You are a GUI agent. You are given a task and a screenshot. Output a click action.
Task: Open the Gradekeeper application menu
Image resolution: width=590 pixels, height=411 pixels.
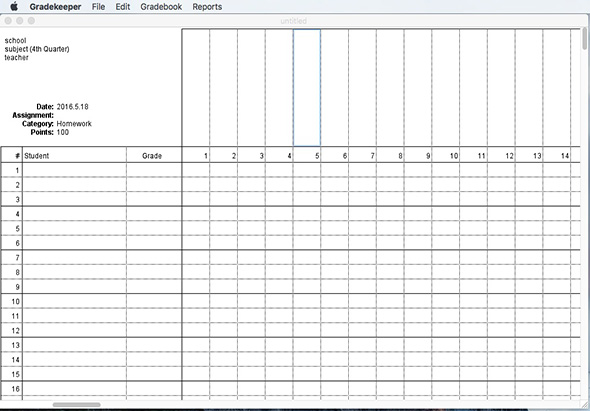tap(55, 7)
